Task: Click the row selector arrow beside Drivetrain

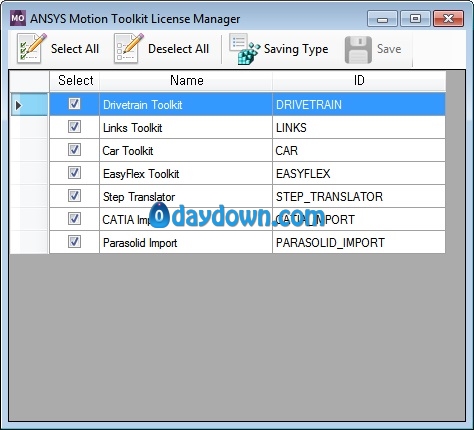Action: click(19, 105)
